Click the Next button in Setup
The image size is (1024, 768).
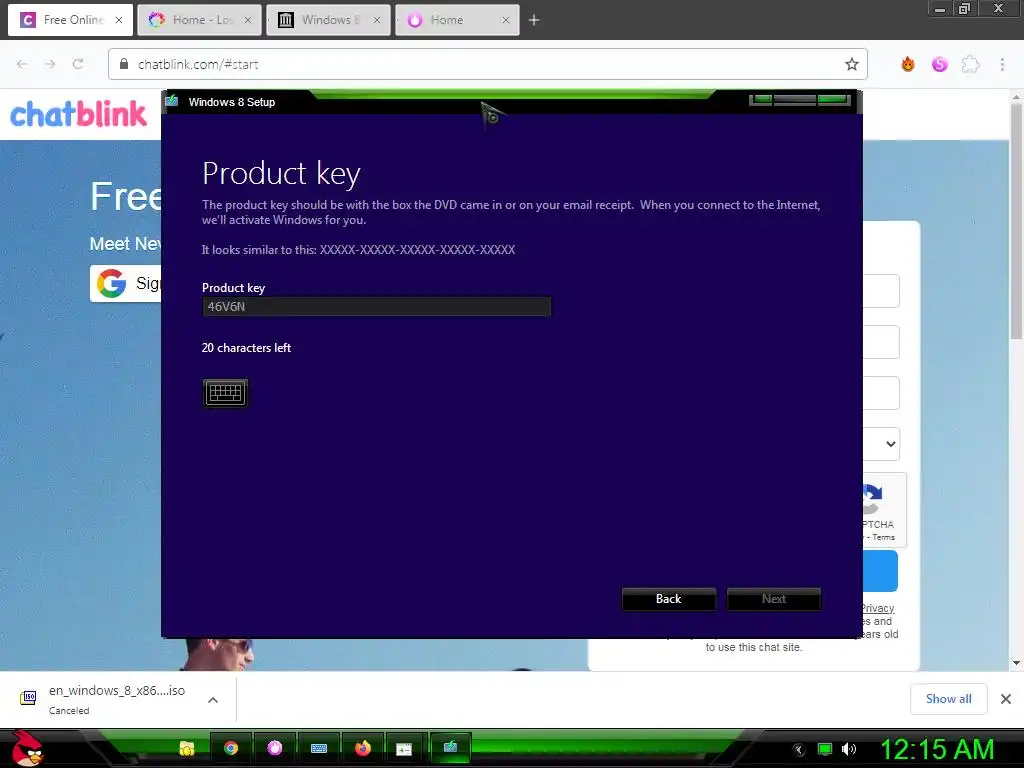point(773,599)
